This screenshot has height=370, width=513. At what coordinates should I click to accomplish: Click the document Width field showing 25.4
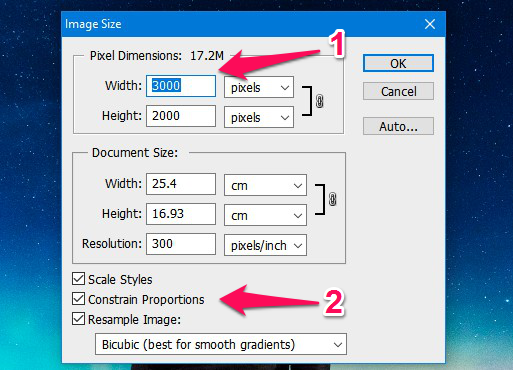(x=181, y=184)
